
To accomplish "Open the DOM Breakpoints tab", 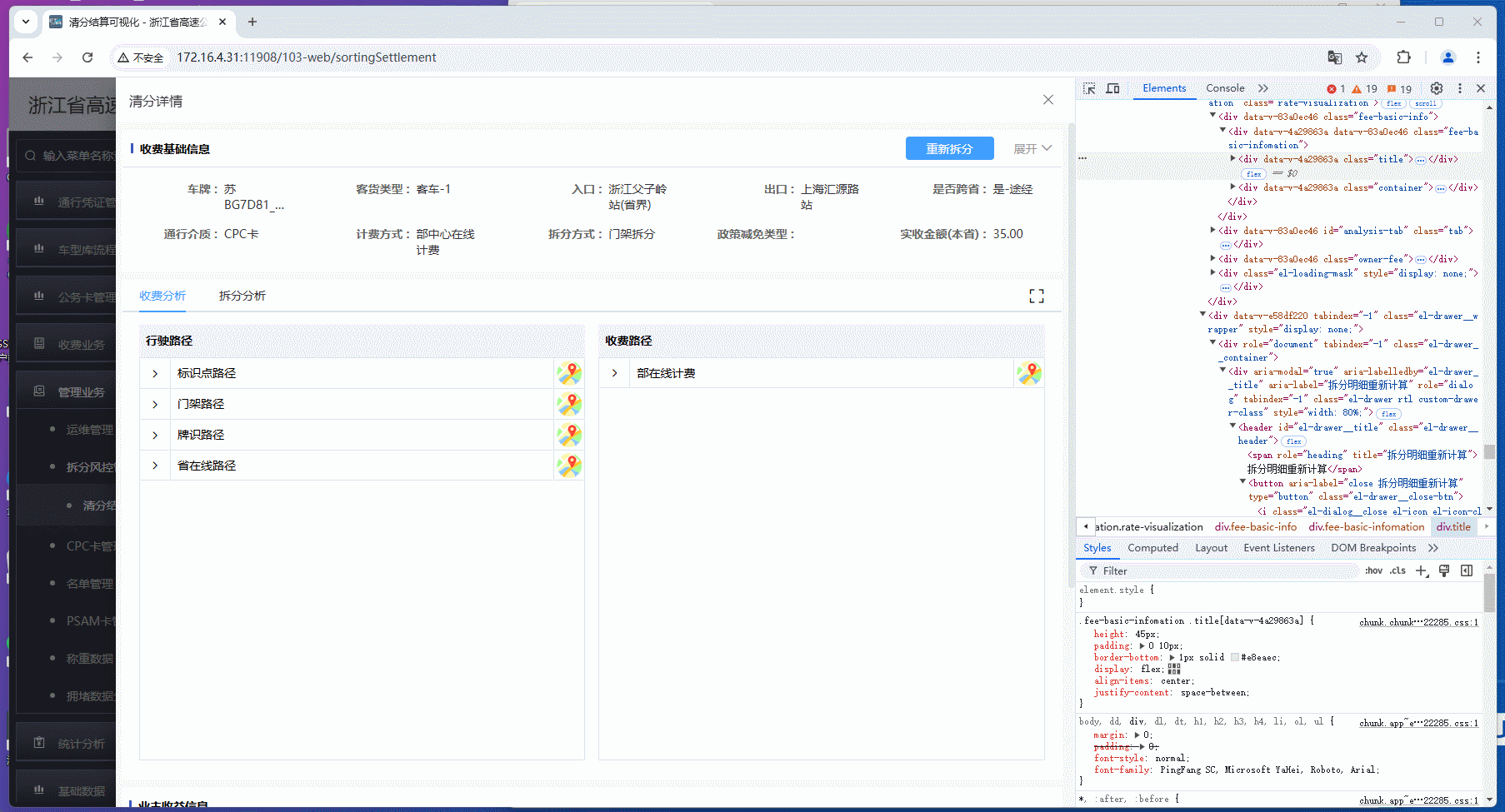I will (1373, 548).
